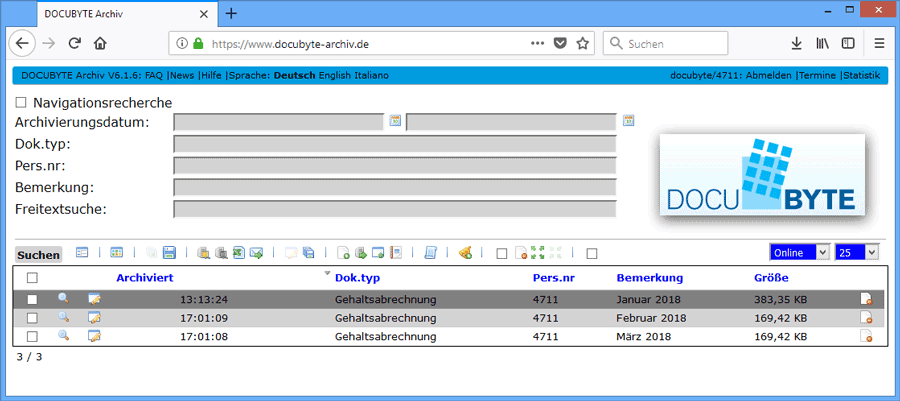900x401 pixels.
Task: Click the server icon with green arrow
Action: pos(361,252)
